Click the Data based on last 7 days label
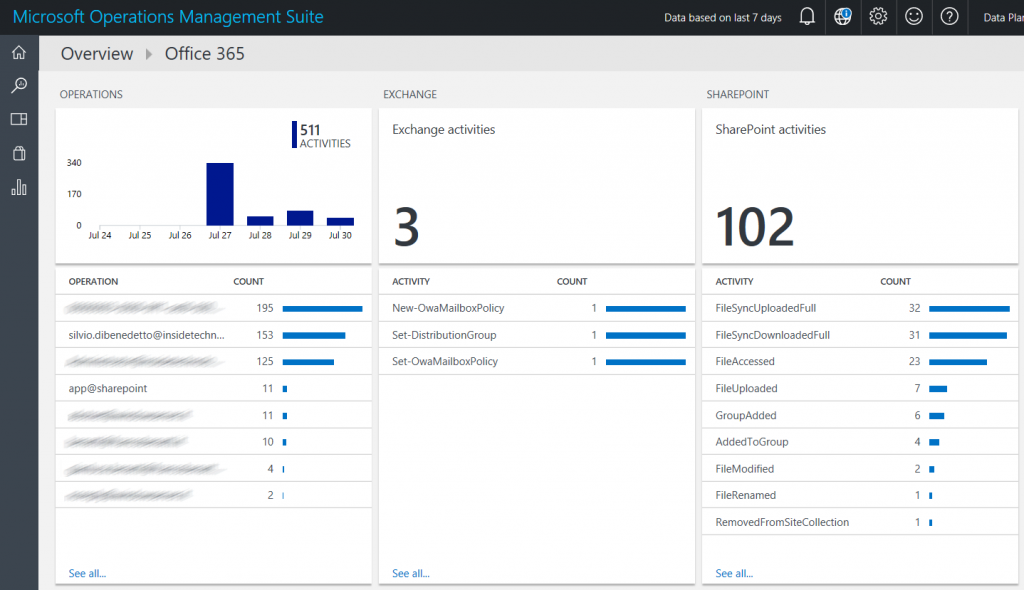Viewport: 1024px width, 590px height. pyautogui.click(x=723, y=18)
